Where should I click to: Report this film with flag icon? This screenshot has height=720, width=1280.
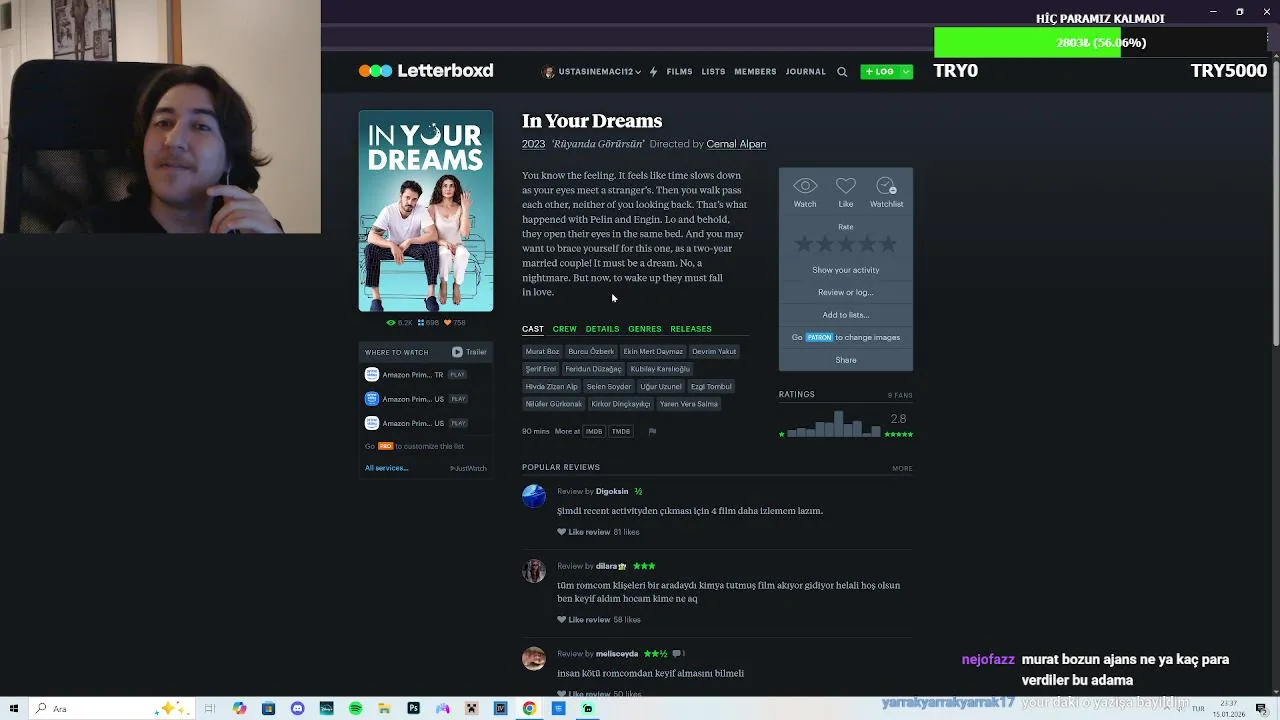click(652, 431)
